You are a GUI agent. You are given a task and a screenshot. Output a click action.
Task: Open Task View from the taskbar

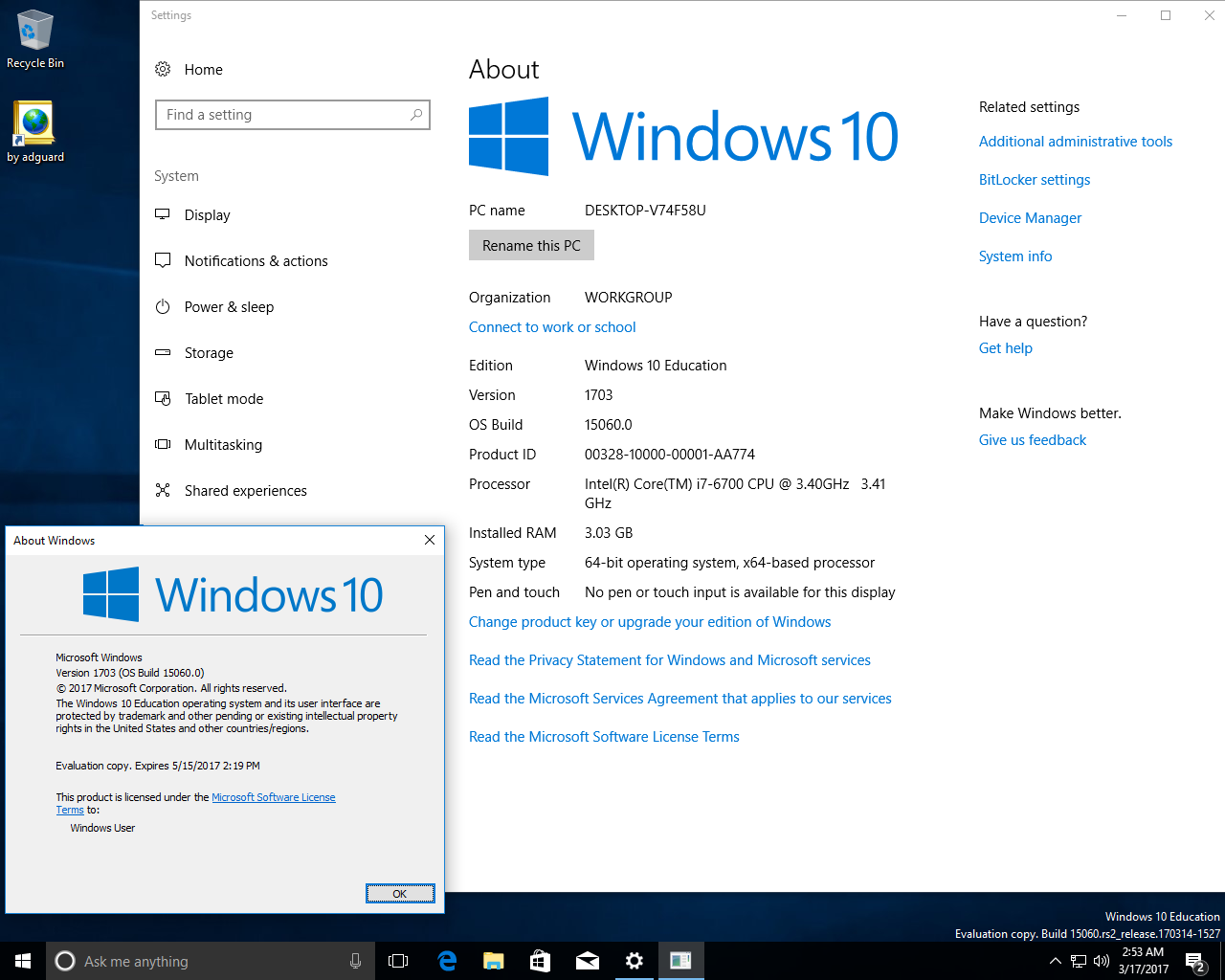point(398,961)
